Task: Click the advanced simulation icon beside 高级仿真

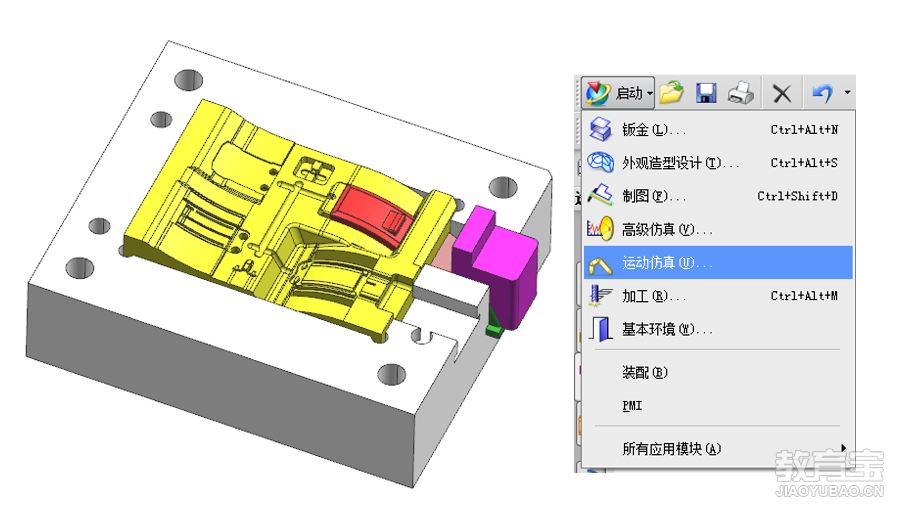Action: [x=600, y=229]
